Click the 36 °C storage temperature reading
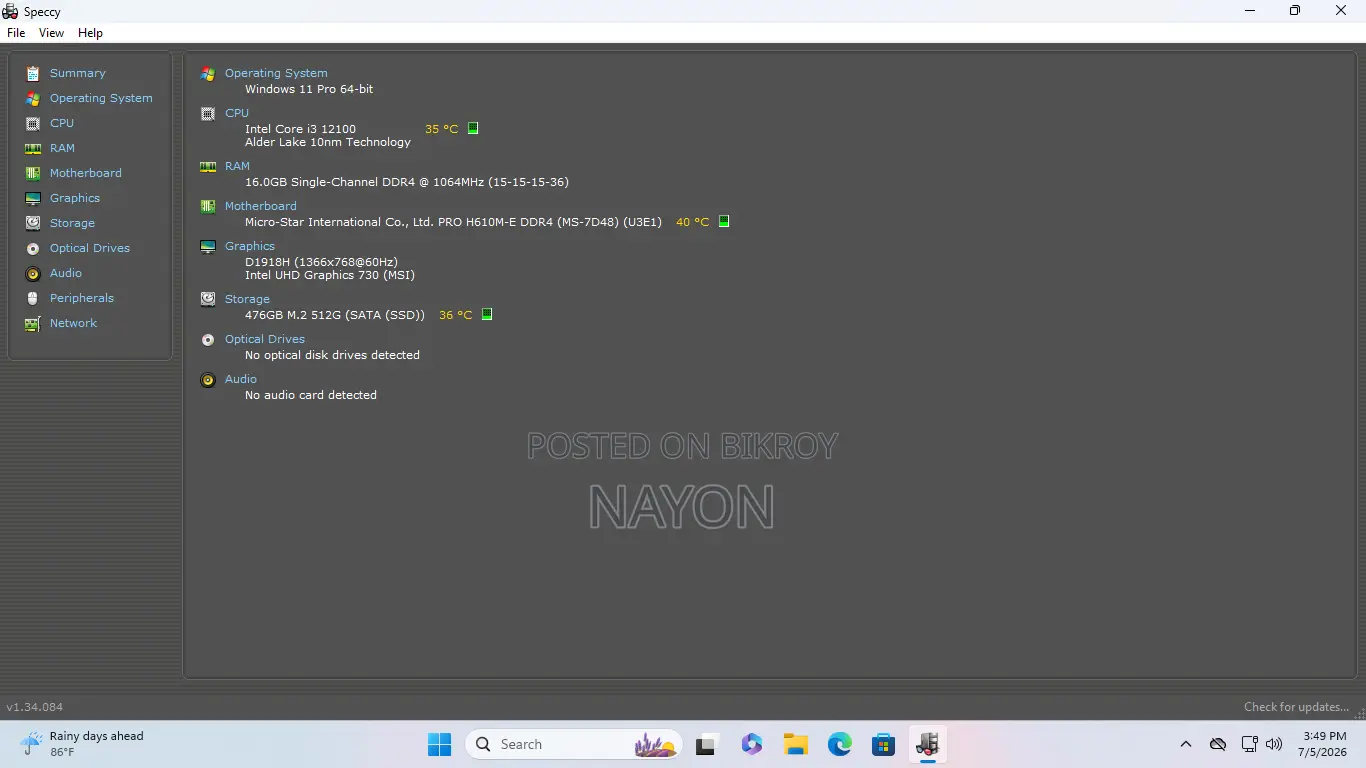Image resolution: width=1366 pixels, height=768 pixels. [x=455, y=315]
